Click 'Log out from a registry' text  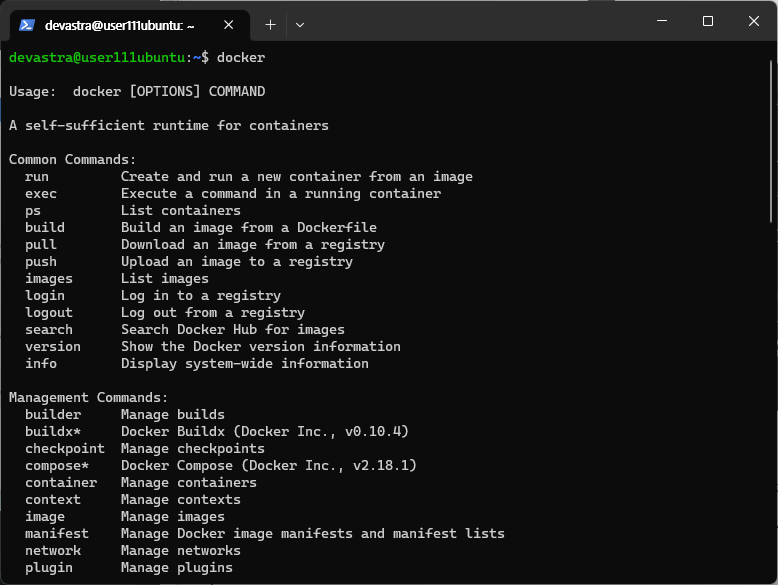tap(213, 313)
